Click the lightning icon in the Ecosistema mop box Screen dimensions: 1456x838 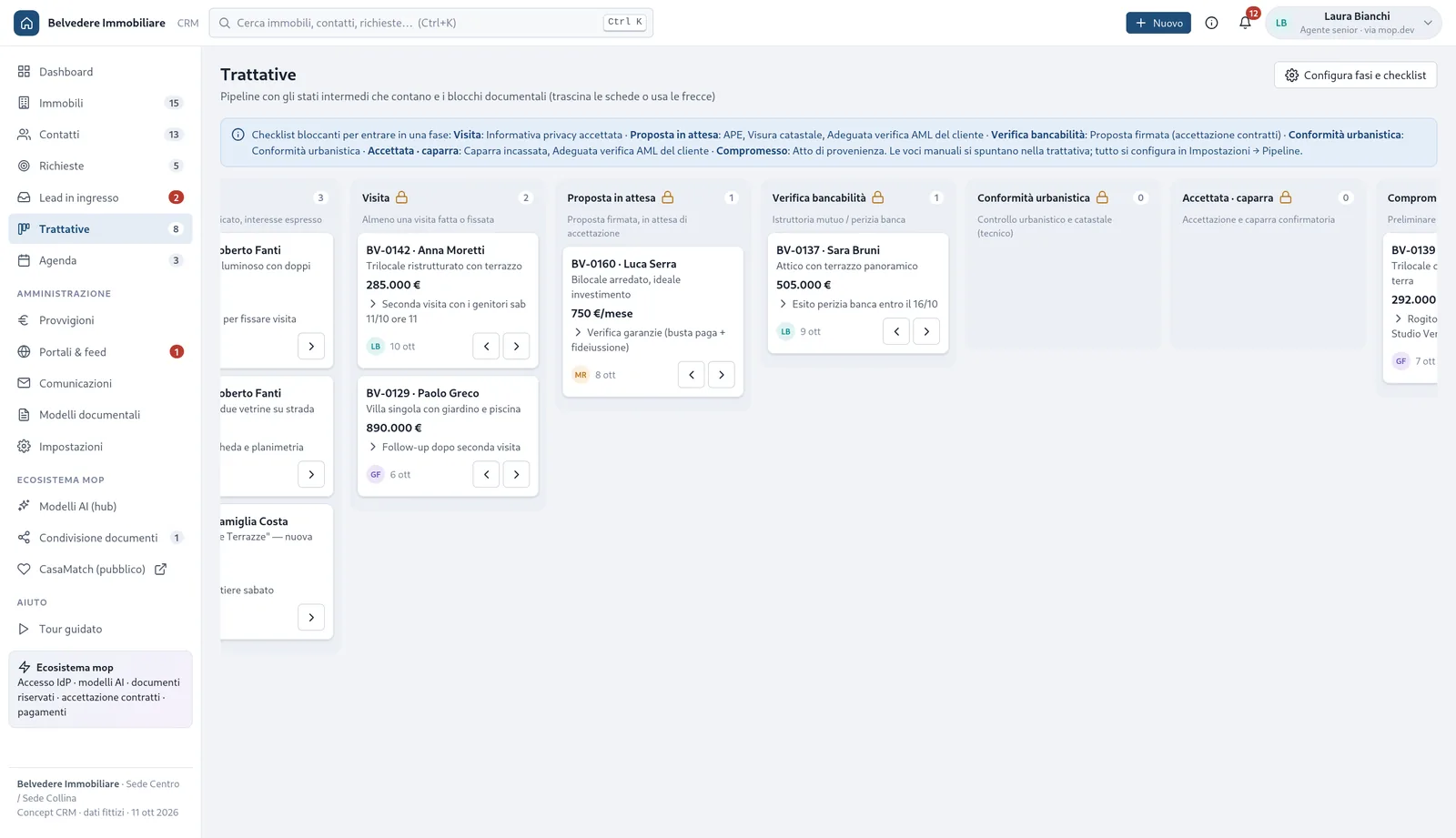pos(25,667)
